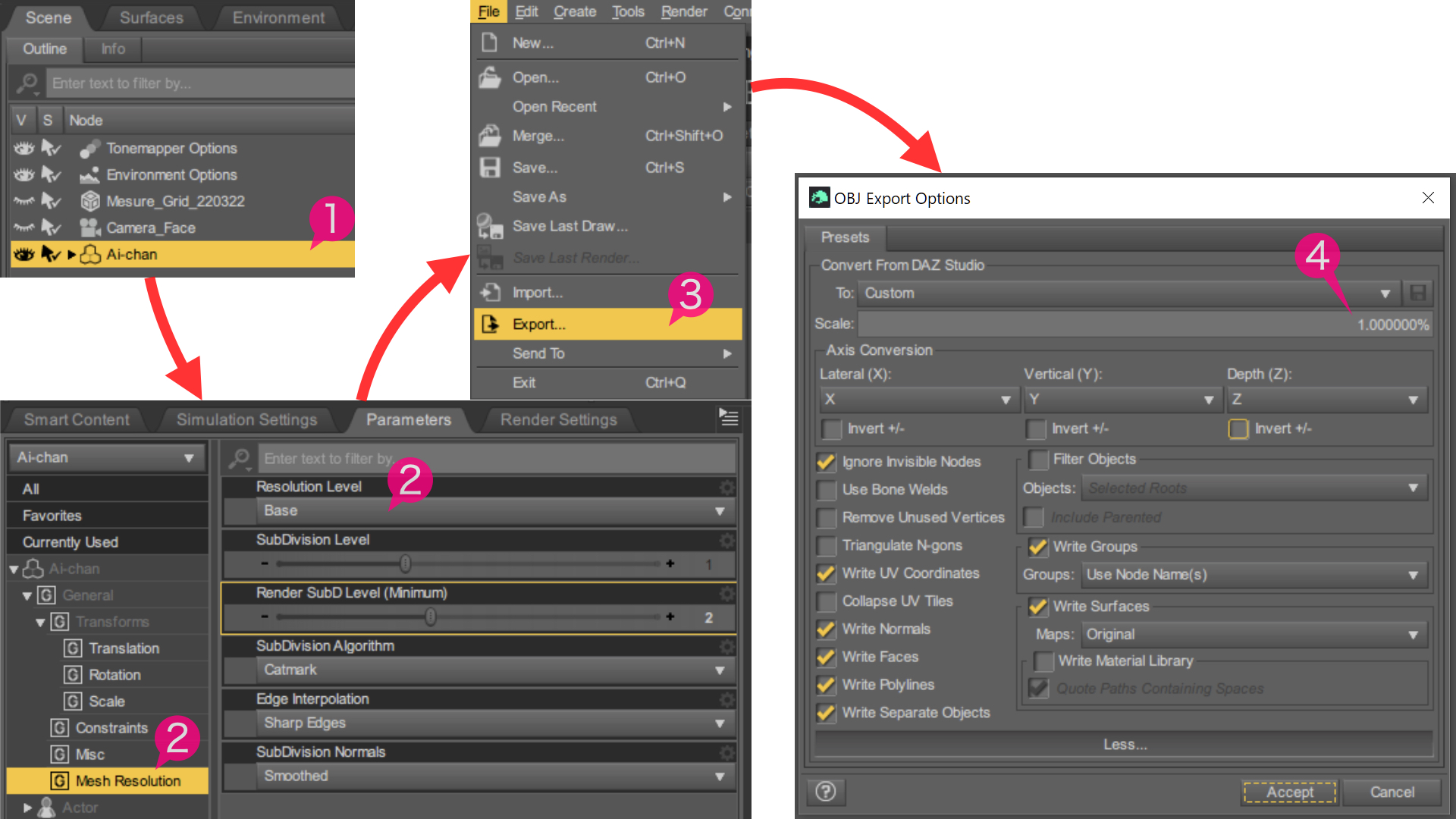Click the gear icon for SubDivision Algorithm
Screen dimensions: 1456x819
[x=726, y=646]
